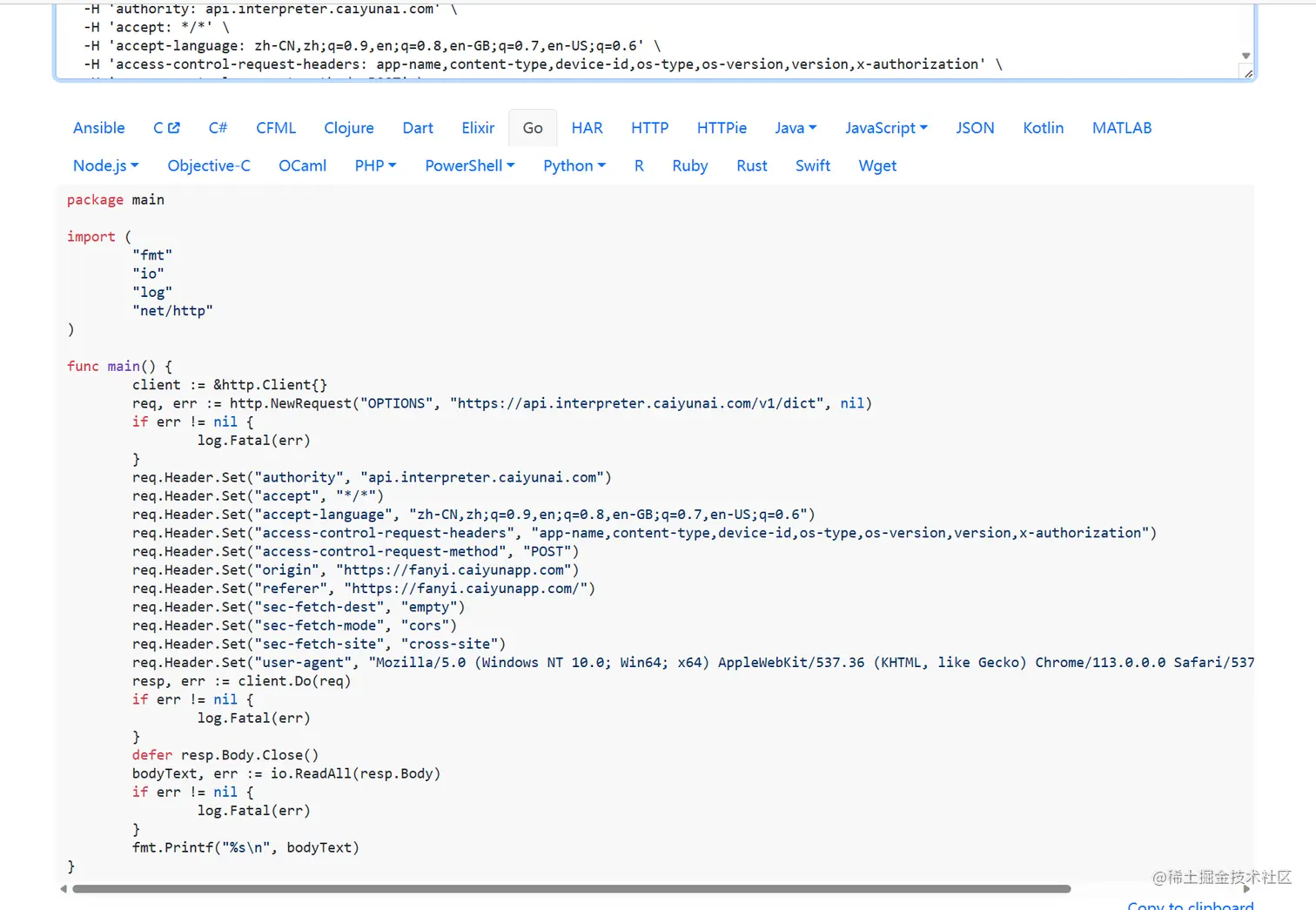
Task: Click the 'defer resp.Body.Close()' line
Action: pos(225,755)
